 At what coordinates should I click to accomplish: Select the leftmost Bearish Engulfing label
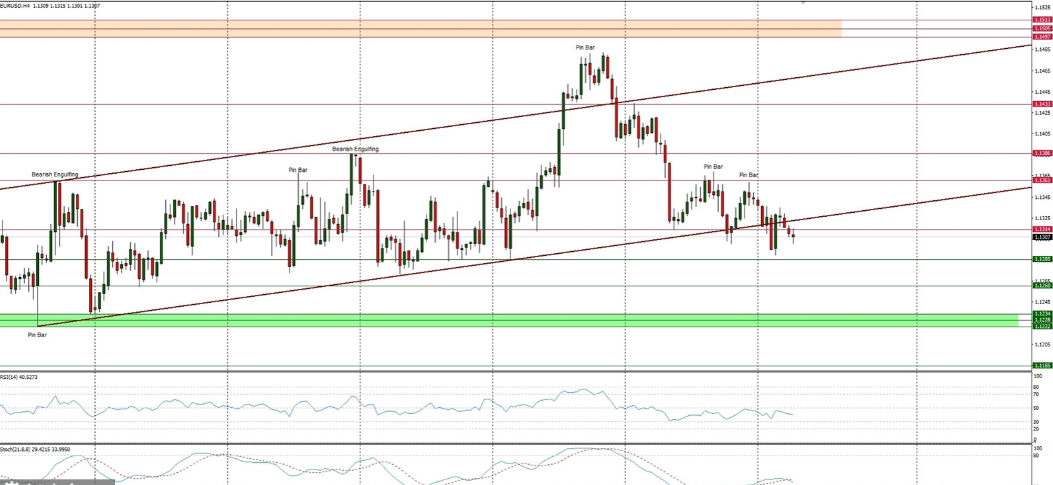click(x=55, y=175)
